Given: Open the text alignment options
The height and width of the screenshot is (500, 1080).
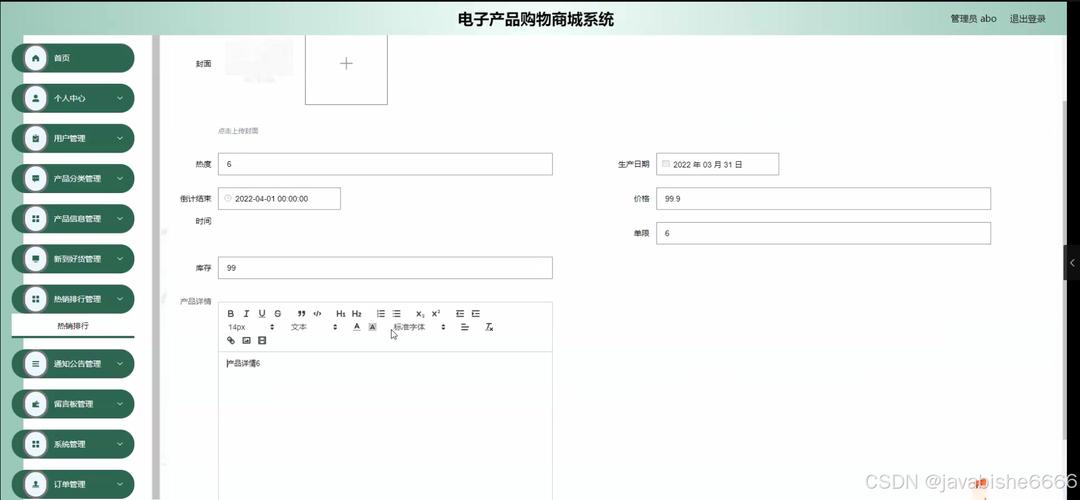Looking at the screenshot, I should point(465,327).
